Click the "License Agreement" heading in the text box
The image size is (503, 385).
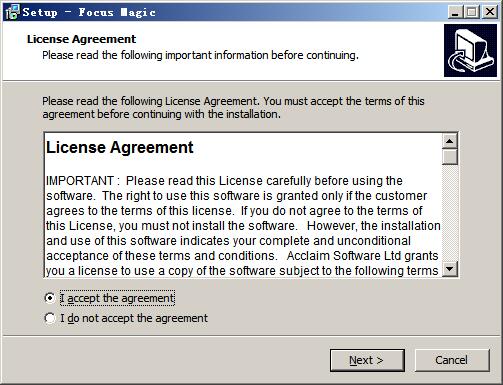click(120, 147)
